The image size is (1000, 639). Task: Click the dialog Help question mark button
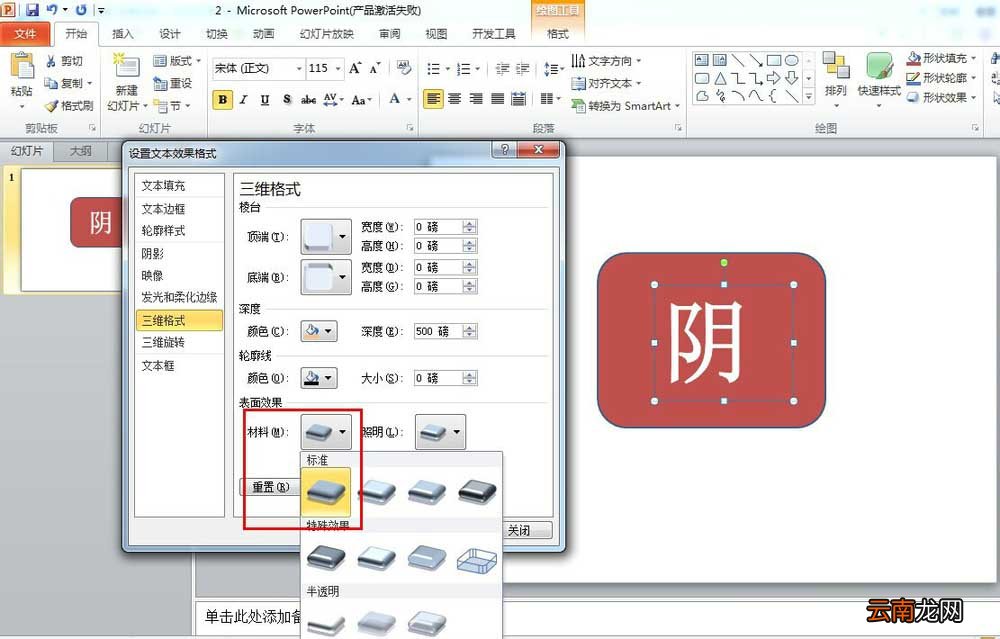coord(504,150)
